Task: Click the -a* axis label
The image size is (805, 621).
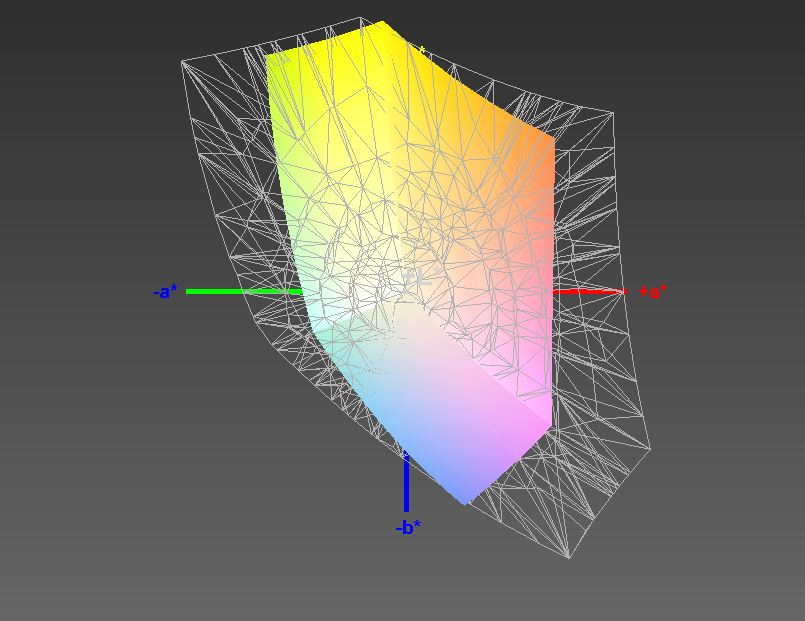Action: [x=165, y=292]
